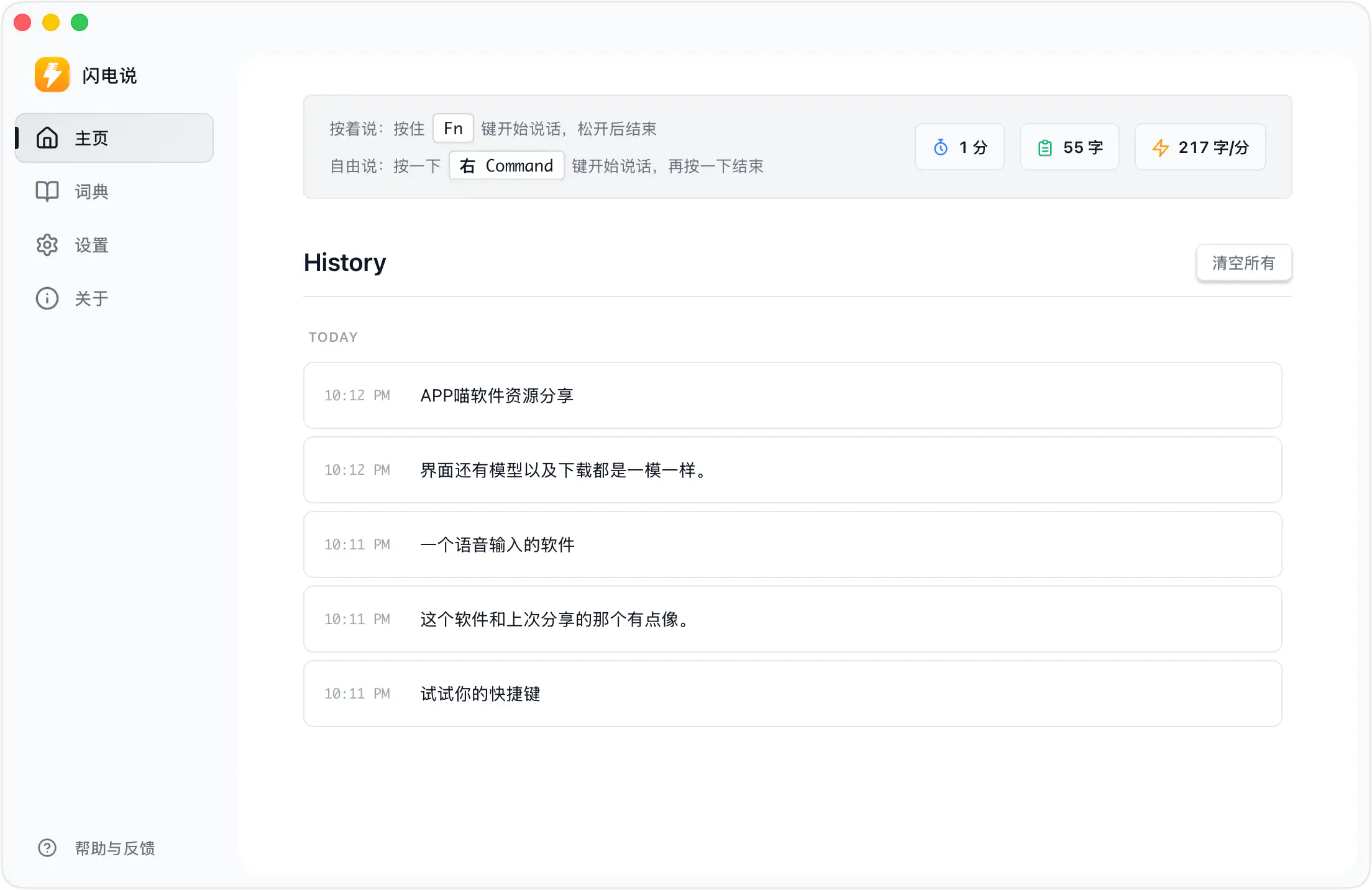1372x890 pixels.
Task: Open the 关于 section
Action: [91, 298]
